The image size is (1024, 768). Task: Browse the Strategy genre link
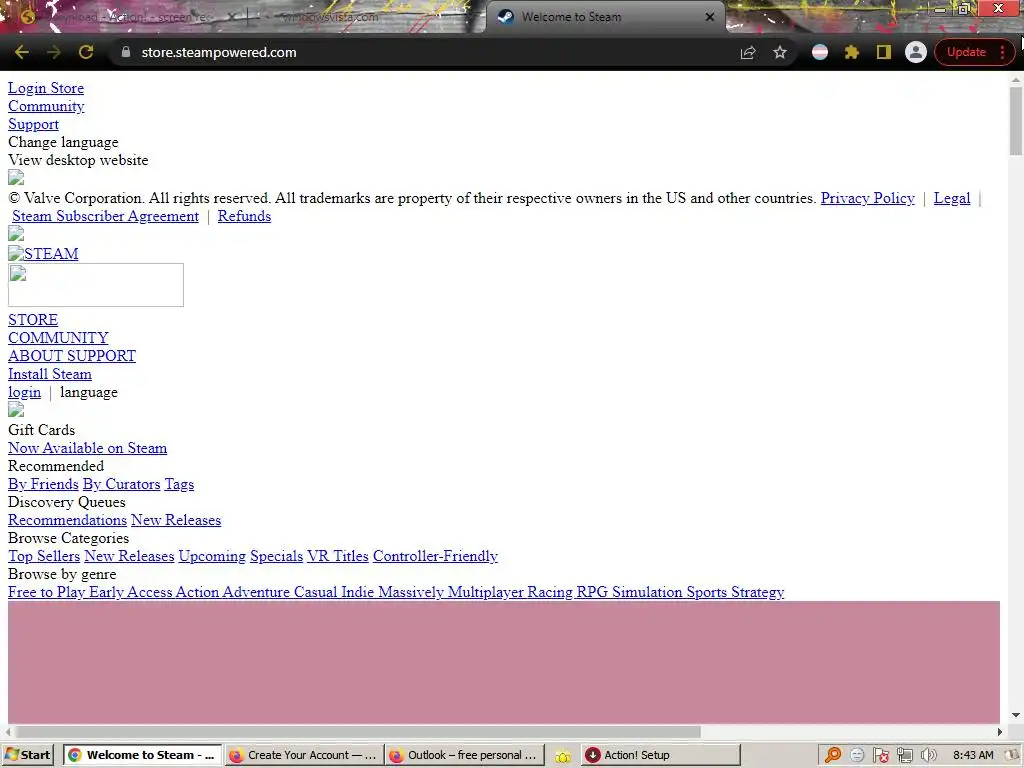(x=758, y=592)
